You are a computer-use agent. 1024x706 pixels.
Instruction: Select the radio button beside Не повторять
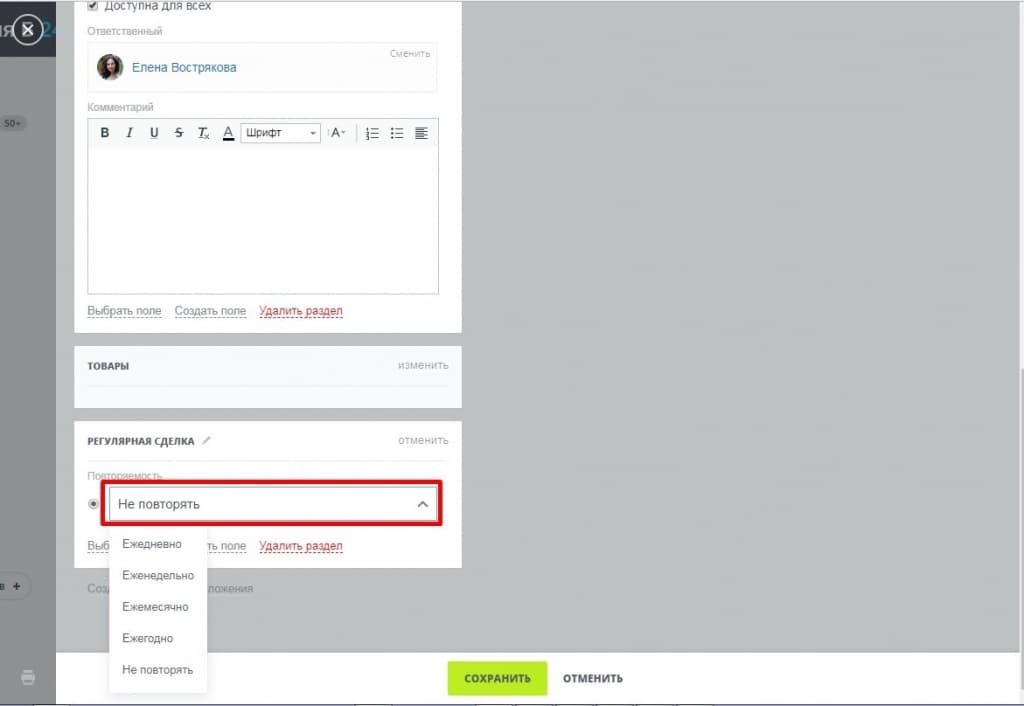[94, 504]
